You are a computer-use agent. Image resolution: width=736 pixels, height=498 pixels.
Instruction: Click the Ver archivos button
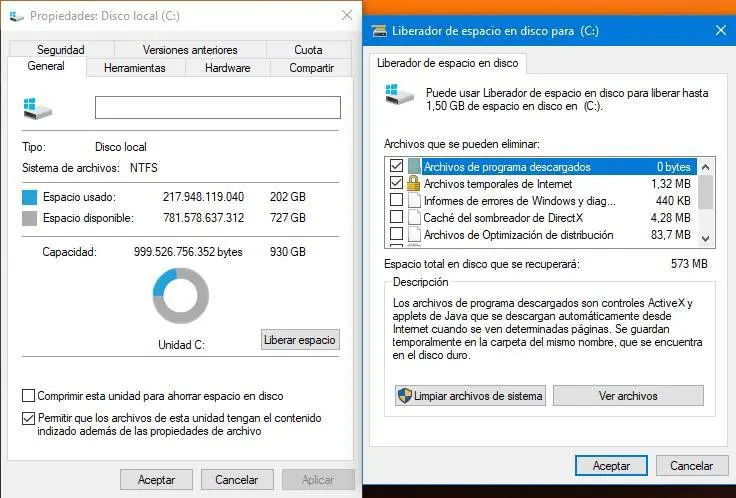[628, 396]
